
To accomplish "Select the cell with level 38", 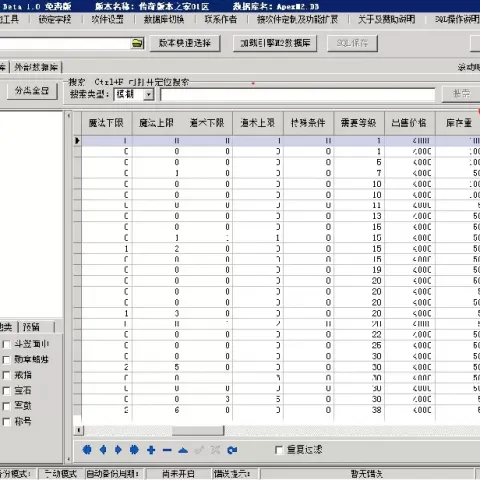I will point(359,410).
